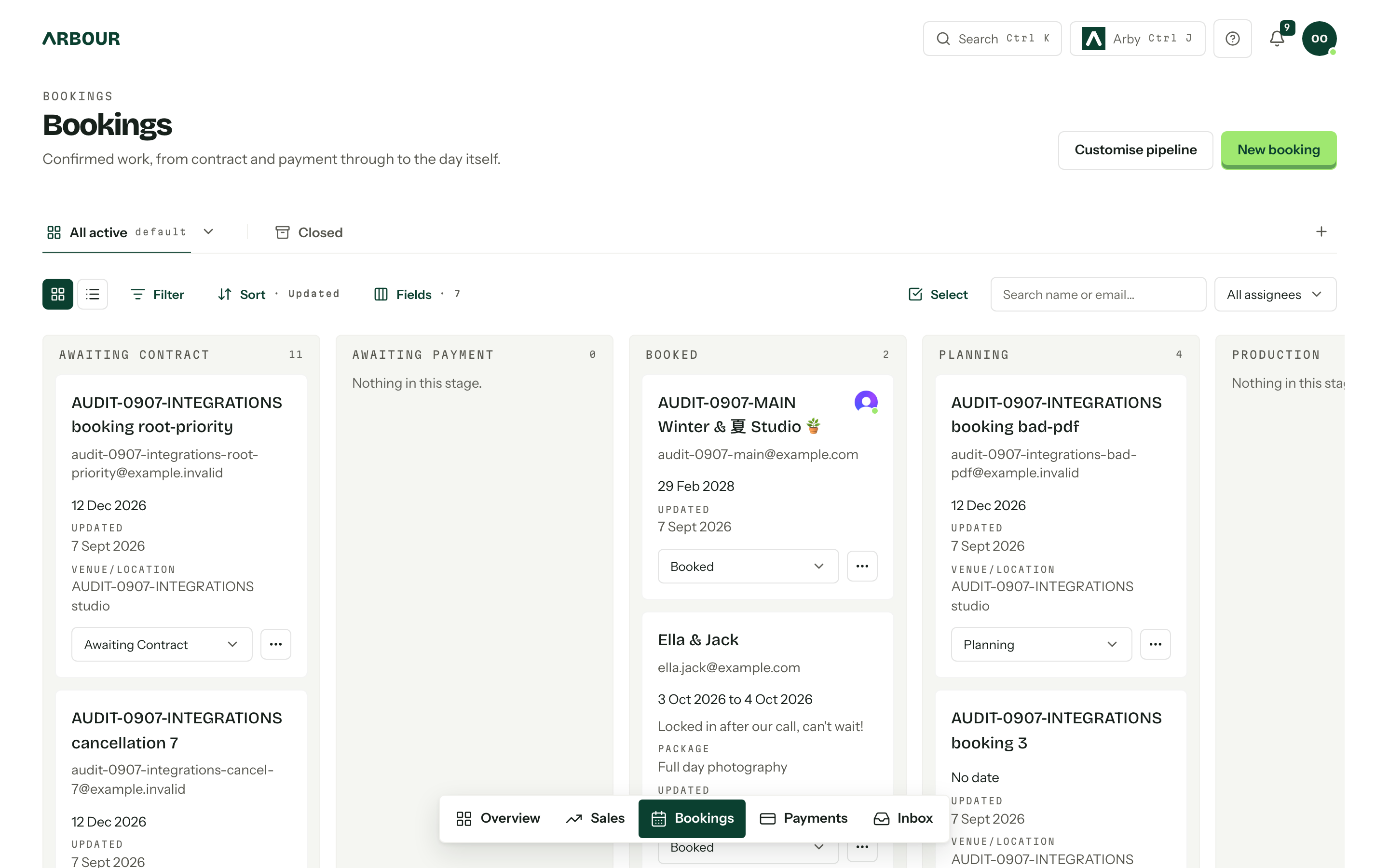Open Ella & Jack booking title

point(698,639)
